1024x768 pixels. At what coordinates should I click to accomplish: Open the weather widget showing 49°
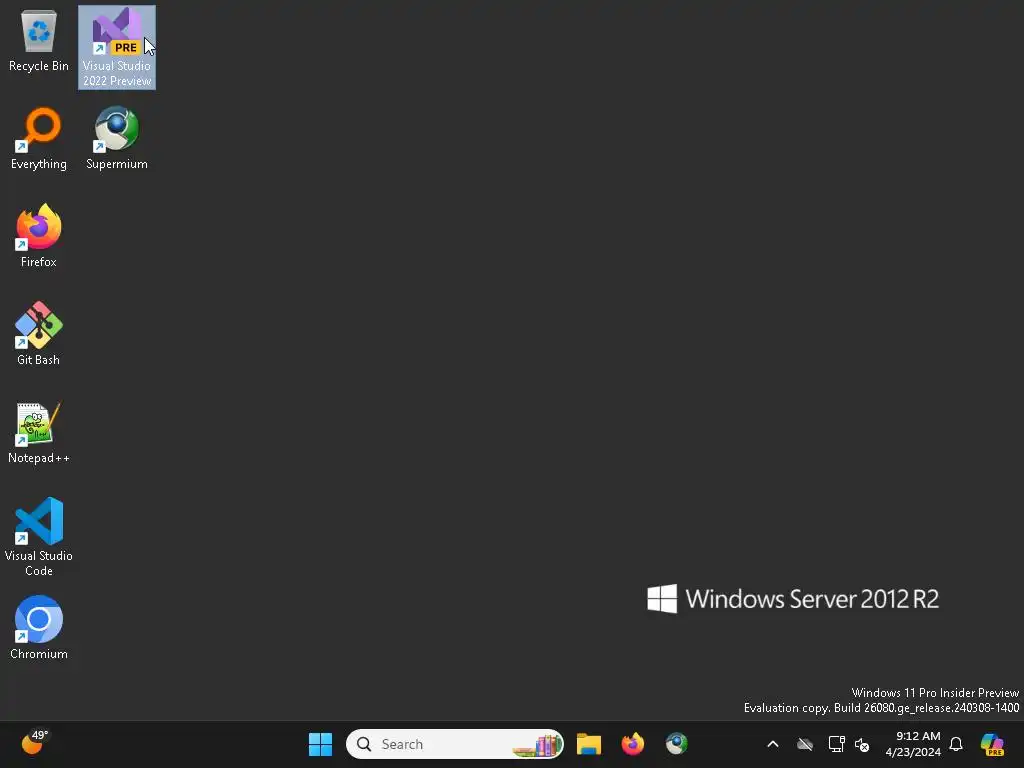coord(35,743)
